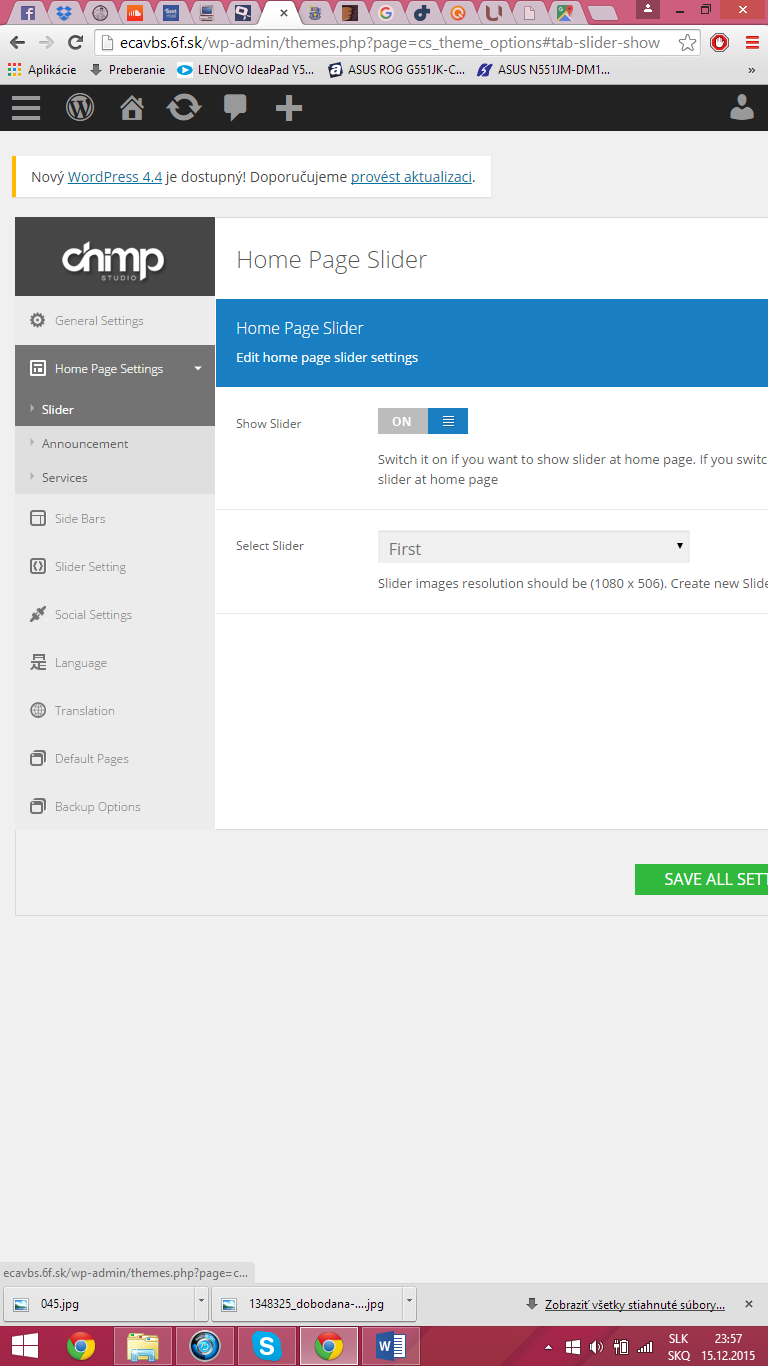
Task: Collapse Home Page Settings menu arrow
Action: pos(198,369)
